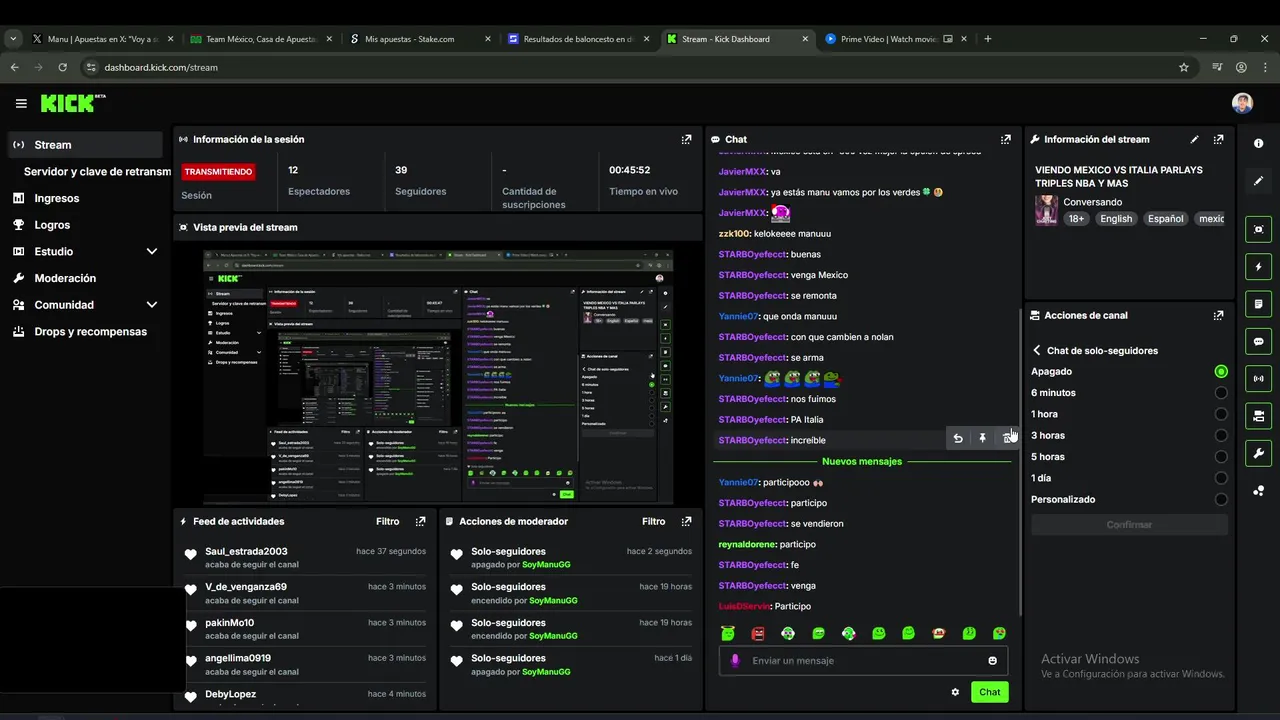Click the Español language tag
Screen dimensions: 1280x720
[x=1165, y=219]
